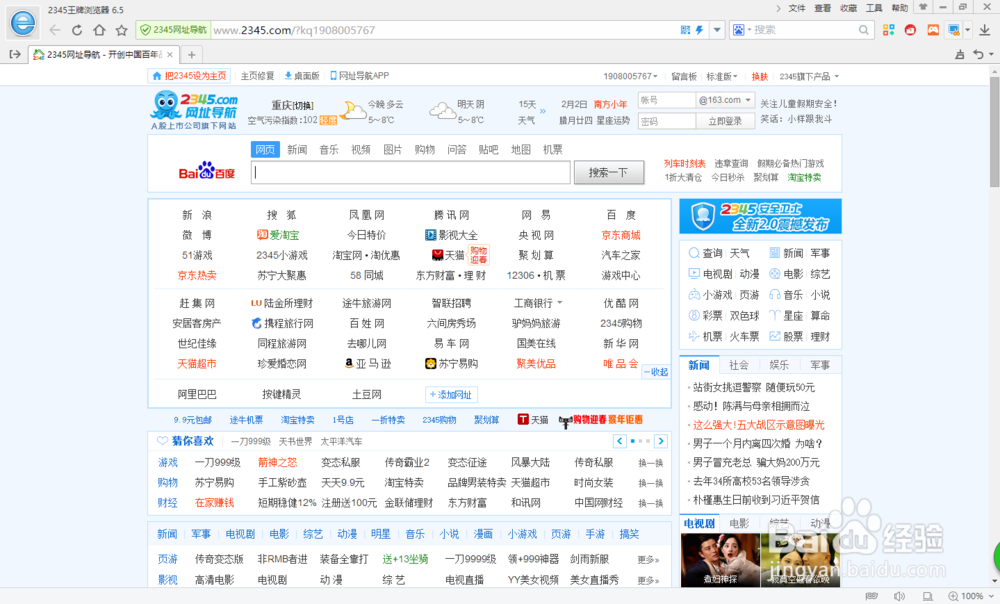The image size is (1000, 604).
Task: Click the 2345 browser logo
Action: coord(23,23)
